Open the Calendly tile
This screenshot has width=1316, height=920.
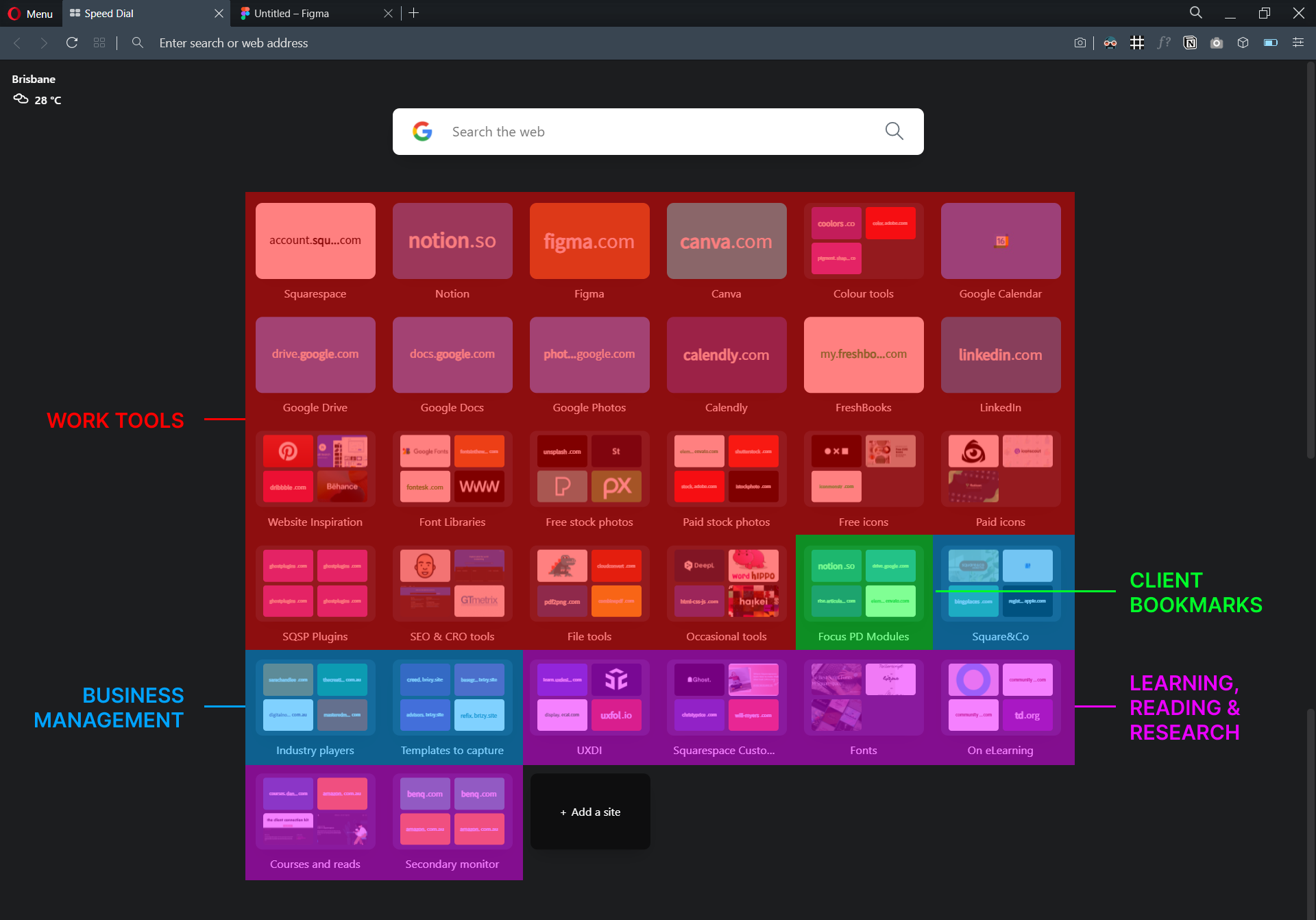727,354
